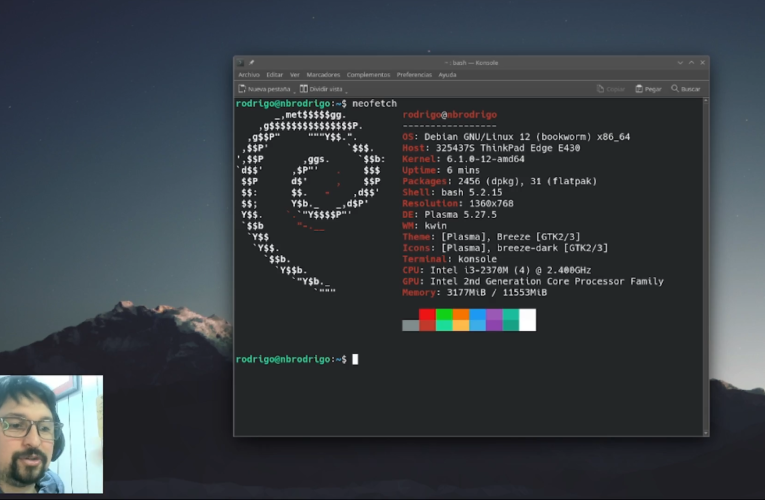Open the Editar menu

coord(274,75)
